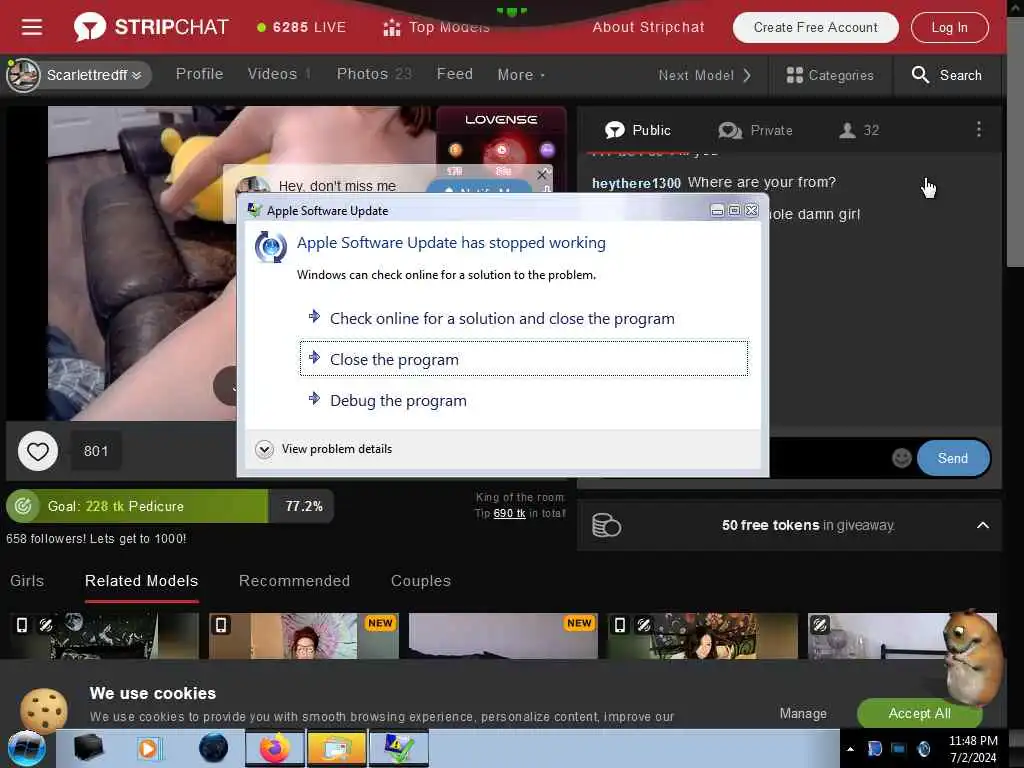Select the Recommended tab
Screen dimensions: 1024x768
294,581
